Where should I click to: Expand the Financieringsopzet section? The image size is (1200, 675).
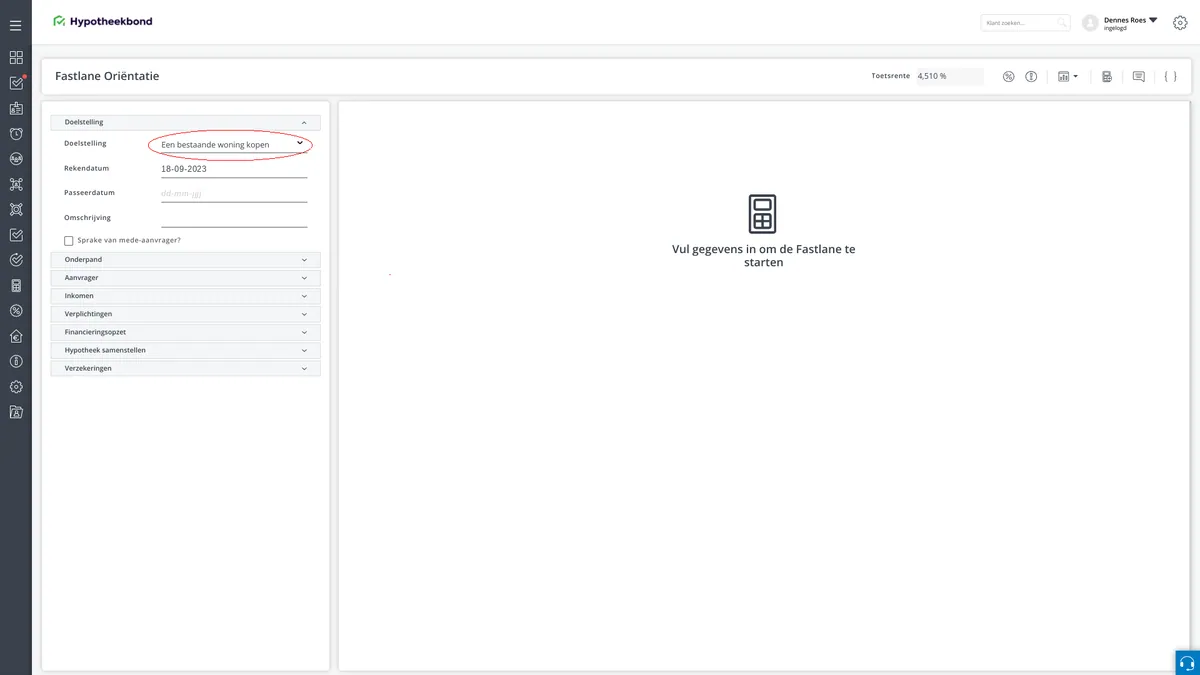pyautogui.click(x=186, y=332)
